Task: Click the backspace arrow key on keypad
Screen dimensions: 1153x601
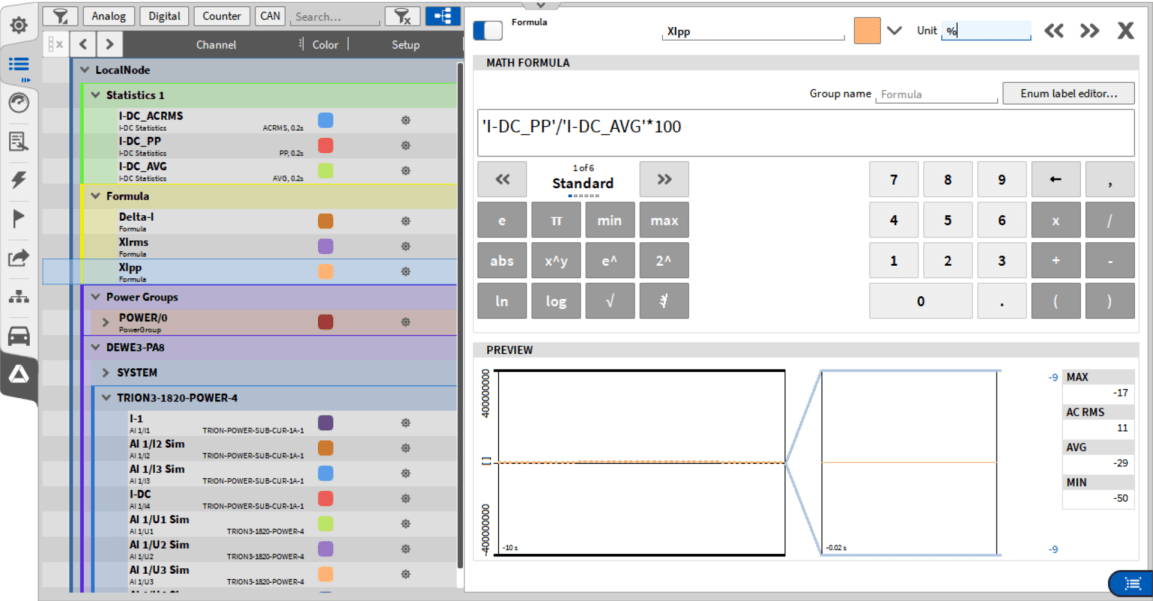Action: coord(1055,180)
